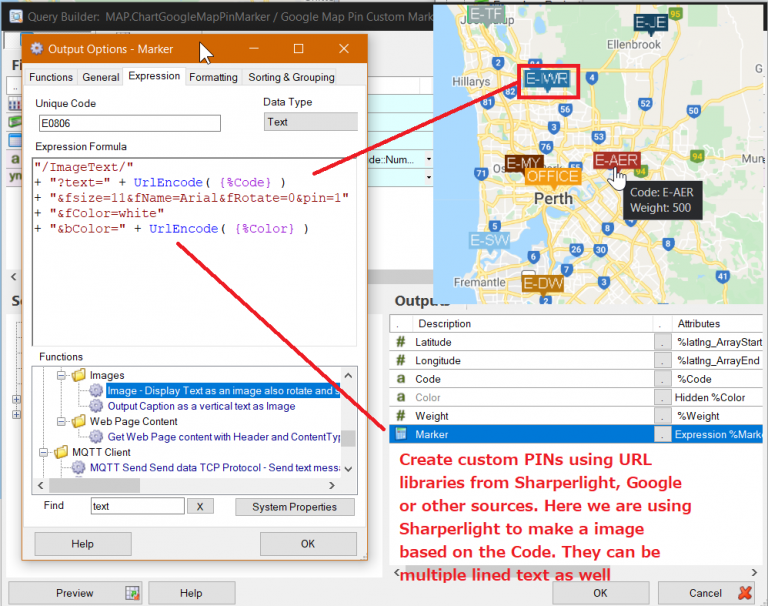Open the General tab
This screenshot has height=606, width=768.
coord(100,77)
